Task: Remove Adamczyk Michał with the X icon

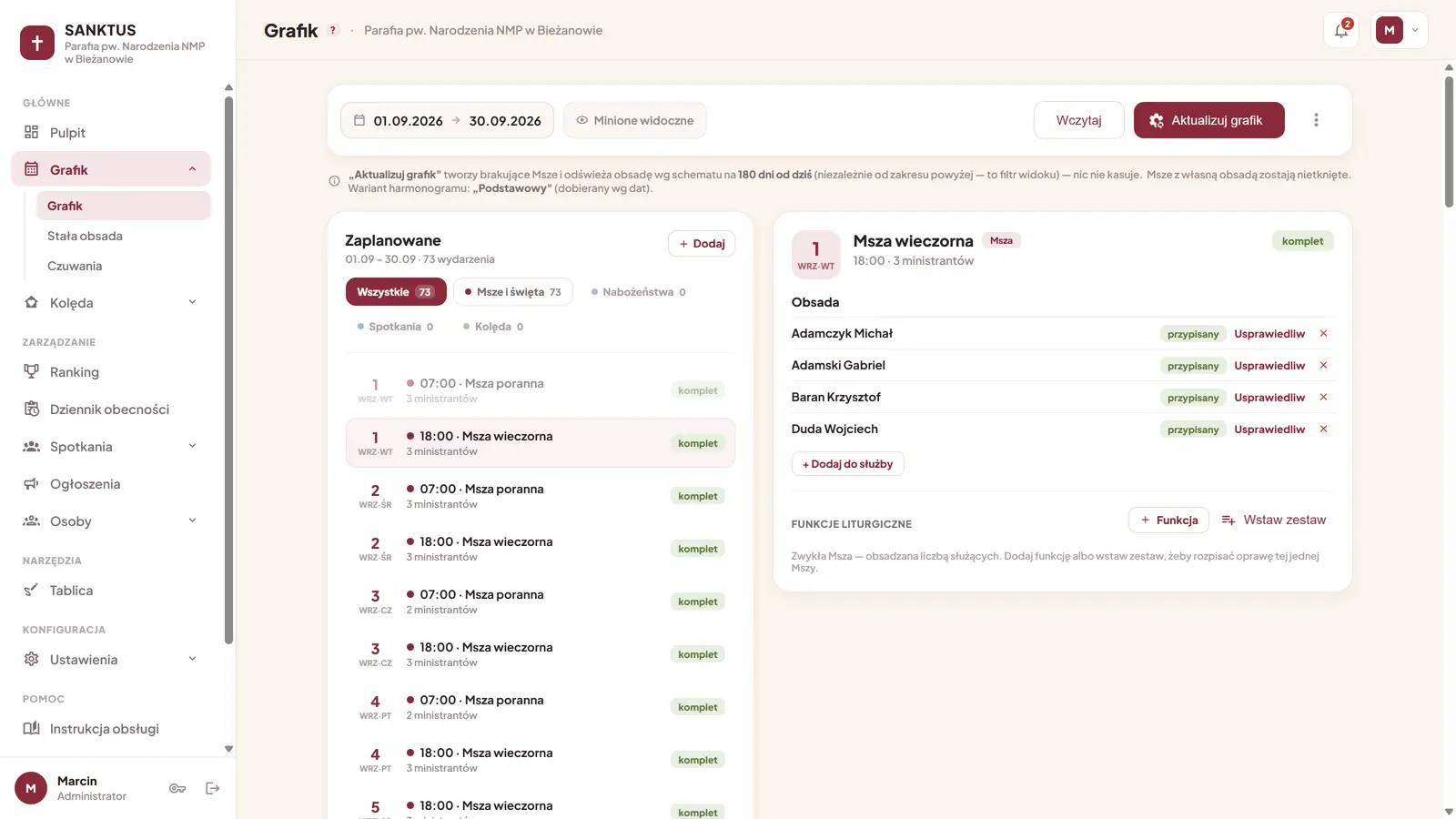Action: point(1324,334)
